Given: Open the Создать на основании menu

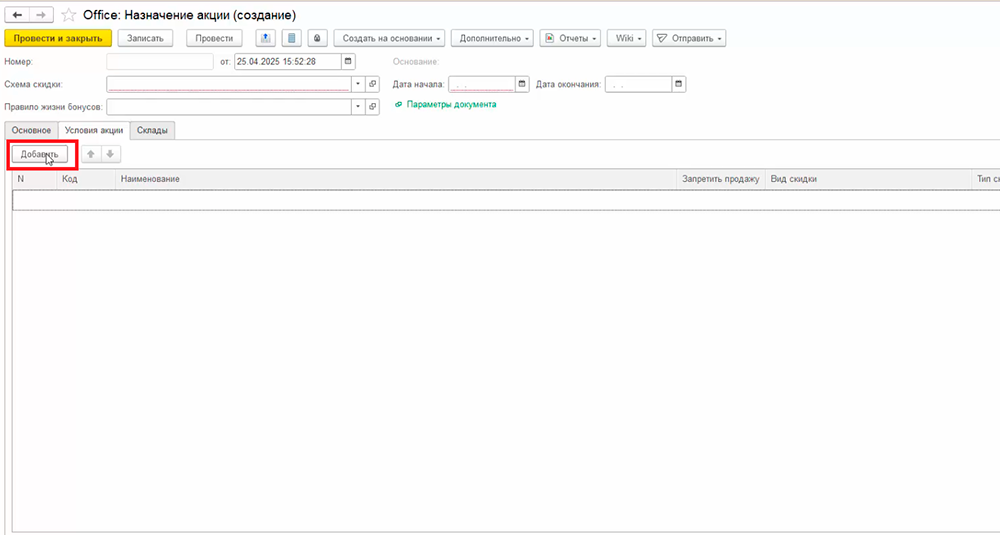Looking at the screenshot, I should click(388, 38).
